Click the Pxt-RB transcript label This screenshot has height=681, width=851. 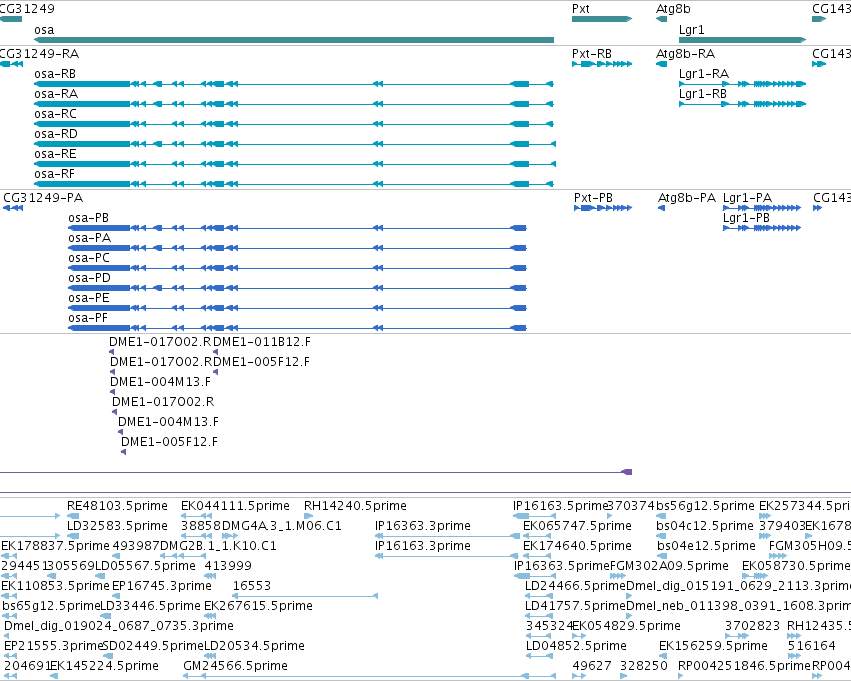[592, 54]
